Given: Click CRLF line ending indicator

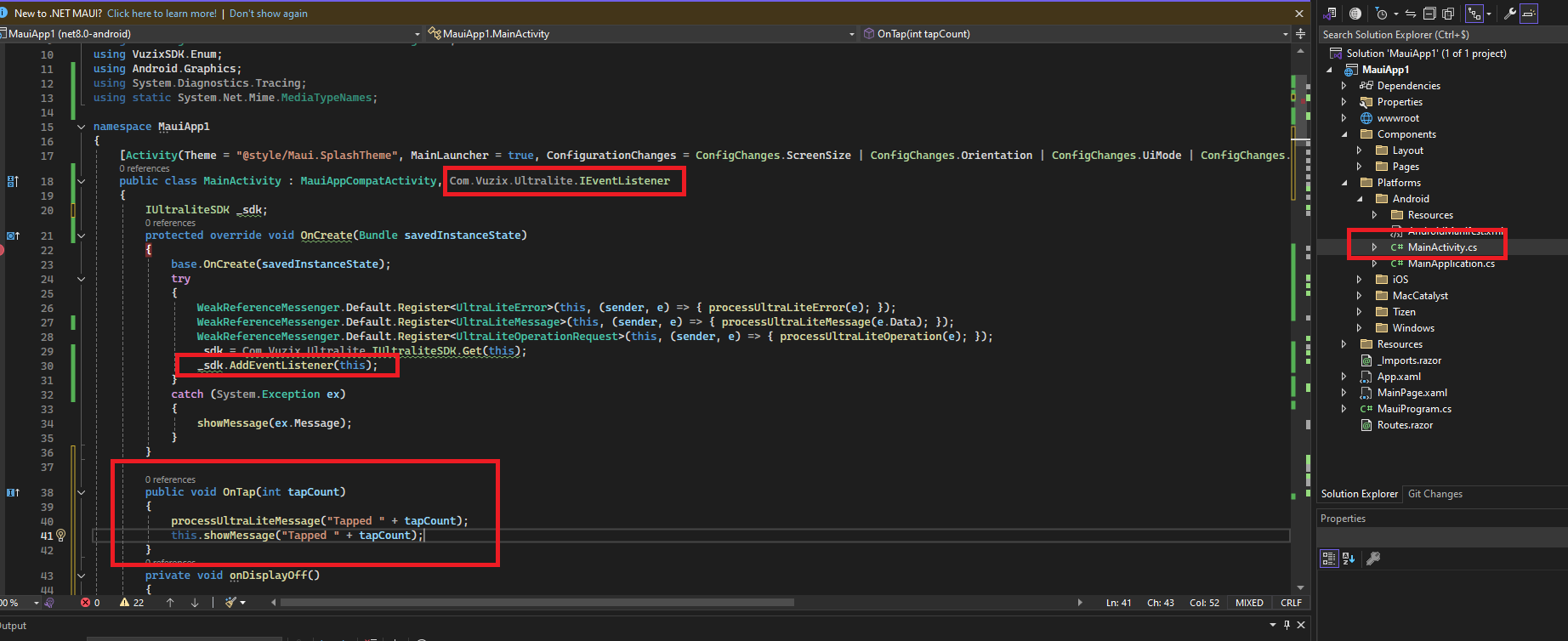Looking at the screenshot, I should [1291, 603].
